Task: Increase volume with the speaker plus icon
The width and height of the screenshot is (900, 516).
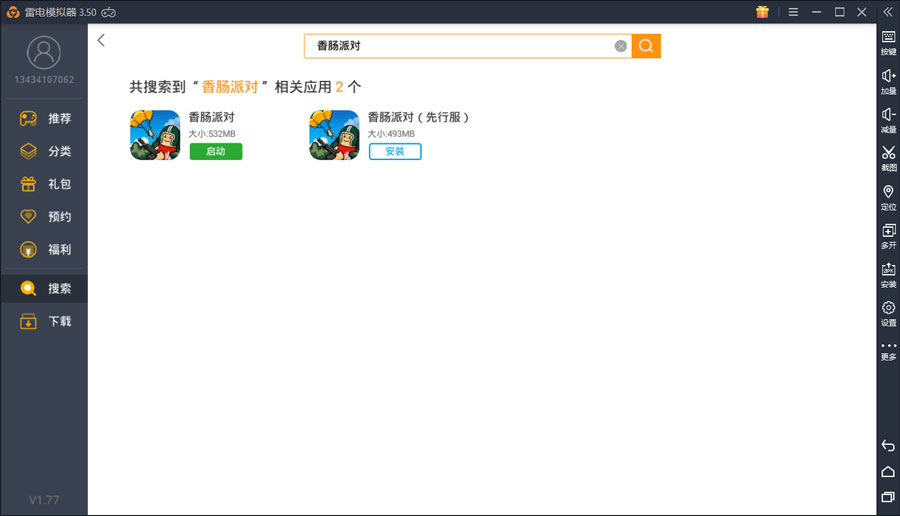Action: (888, 80)
